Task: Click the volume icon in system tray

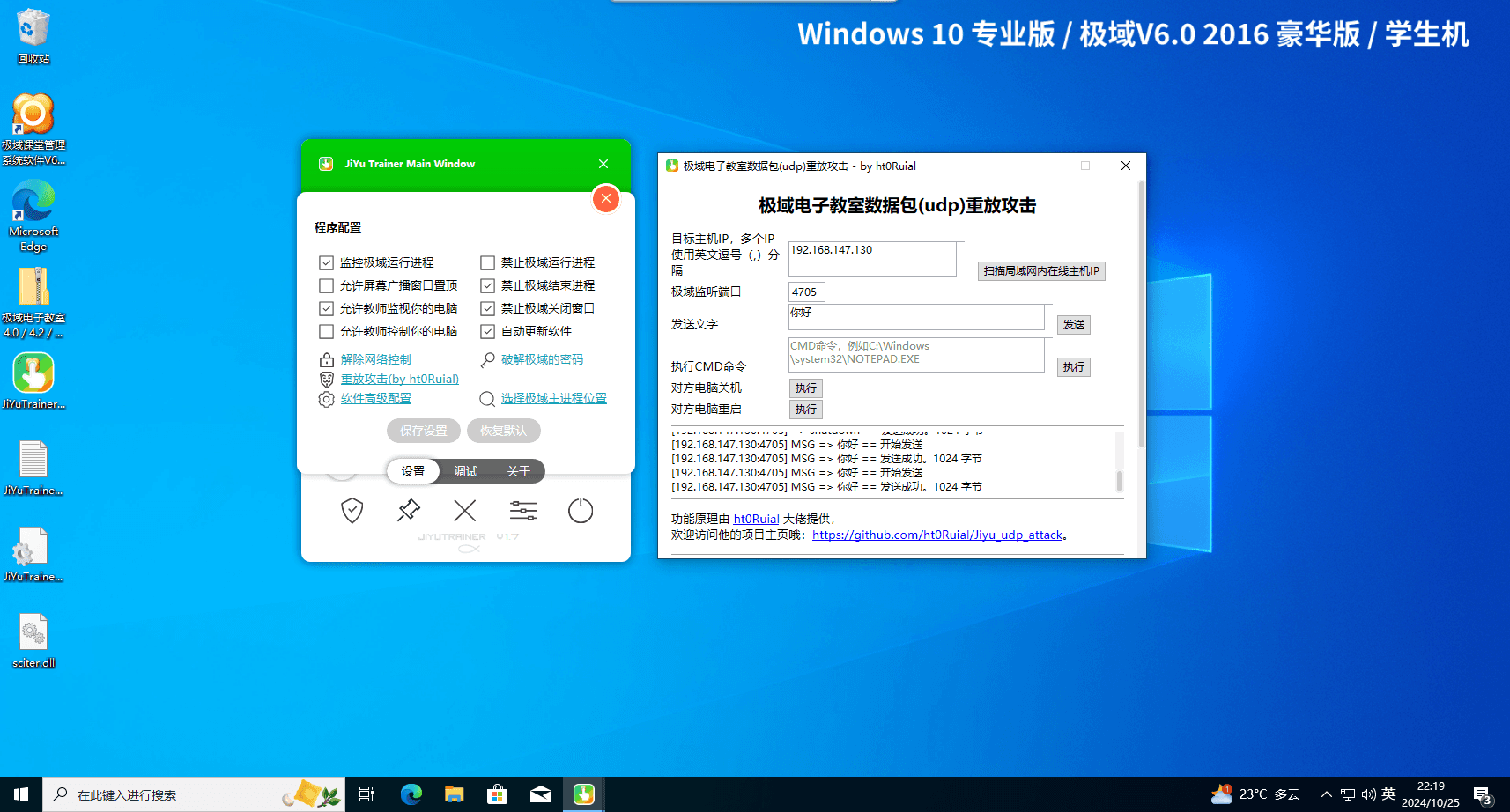Action: point(1368,794)
